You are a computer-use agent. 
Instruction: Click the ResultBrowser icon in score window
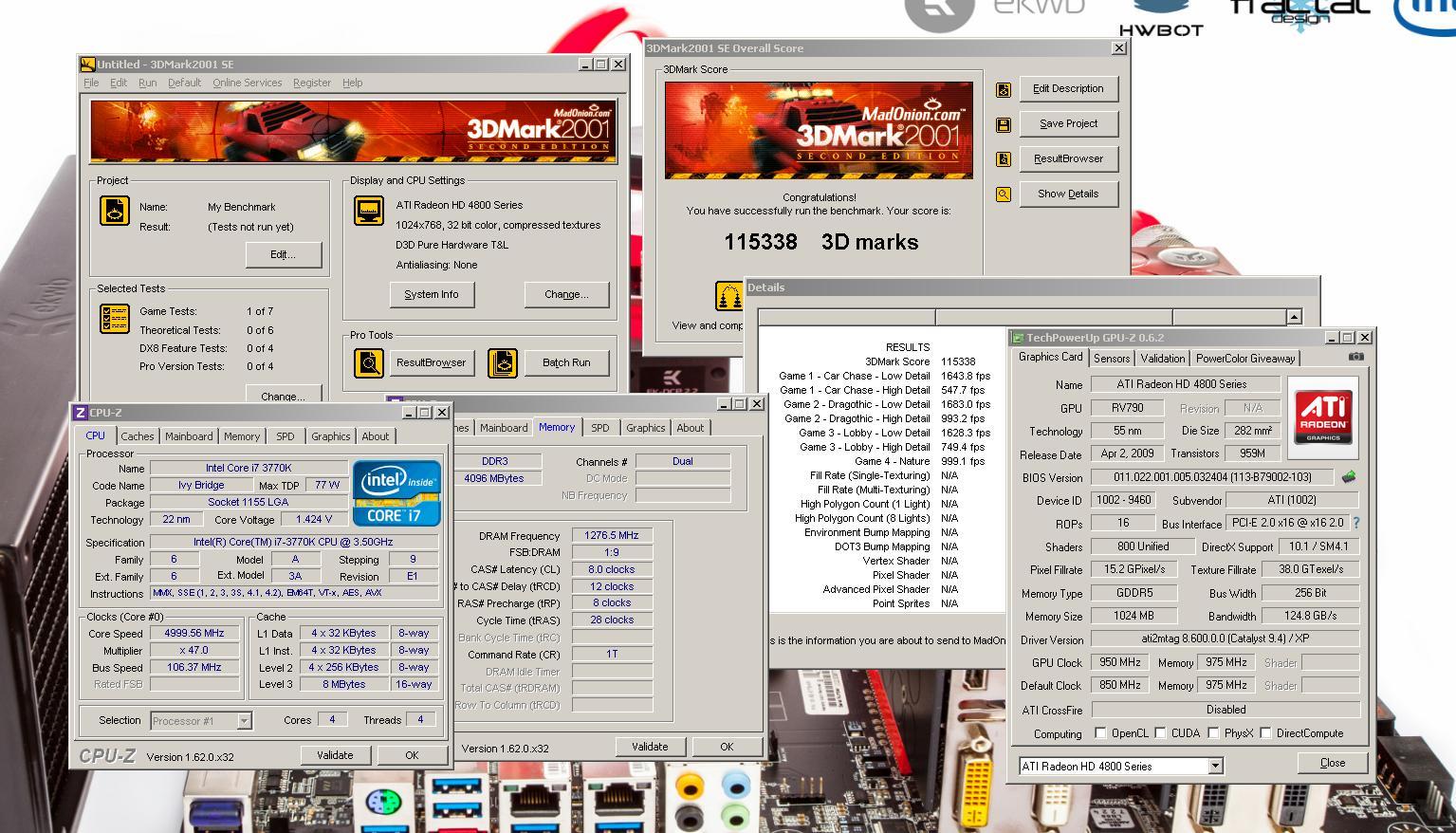[1004, 159]
